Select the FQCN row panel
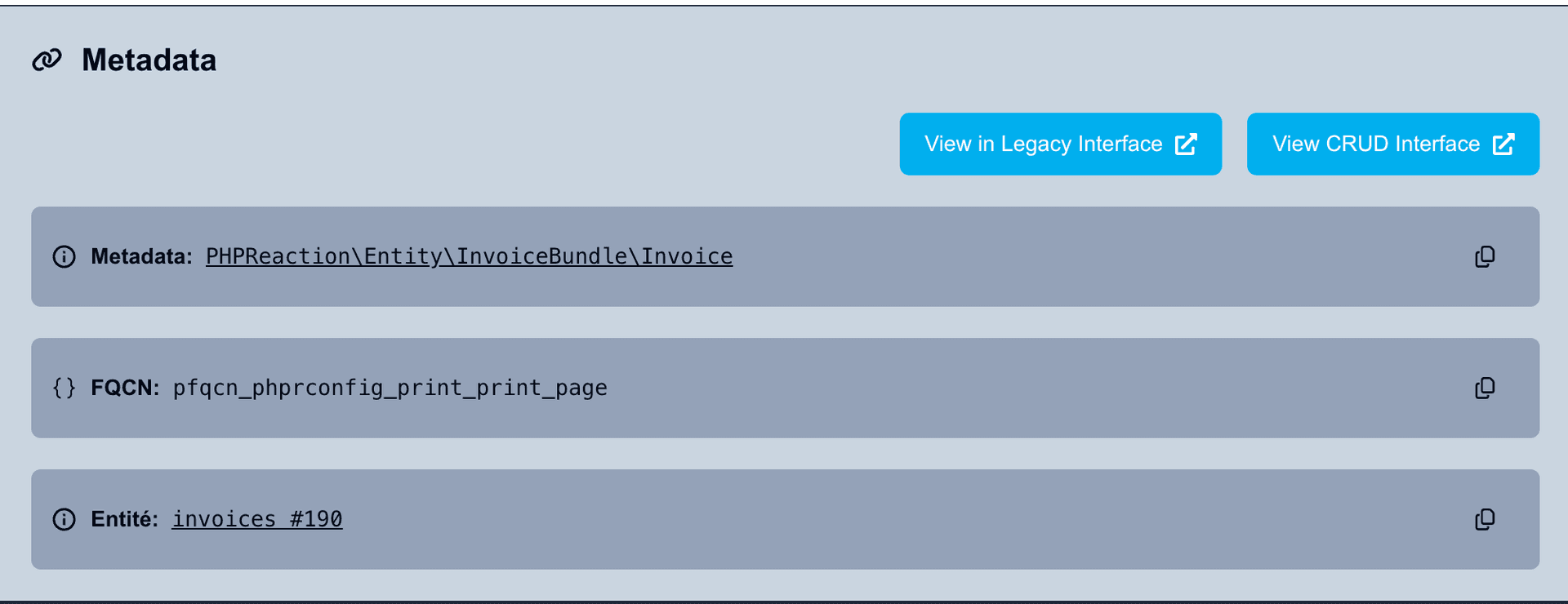 pyautogui.click(x=784, y=388)
